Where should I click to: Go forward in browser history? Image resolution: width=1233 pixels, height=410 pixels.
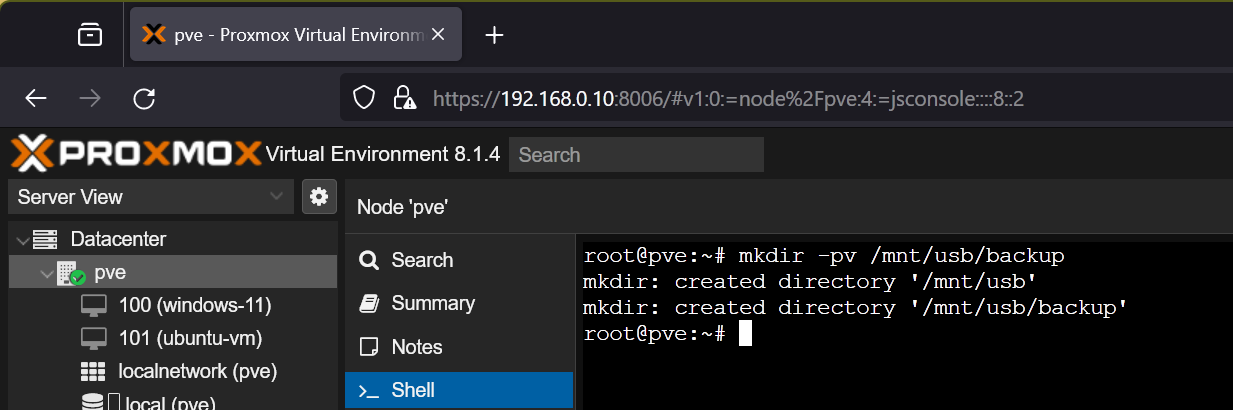(x=90, y=98)
